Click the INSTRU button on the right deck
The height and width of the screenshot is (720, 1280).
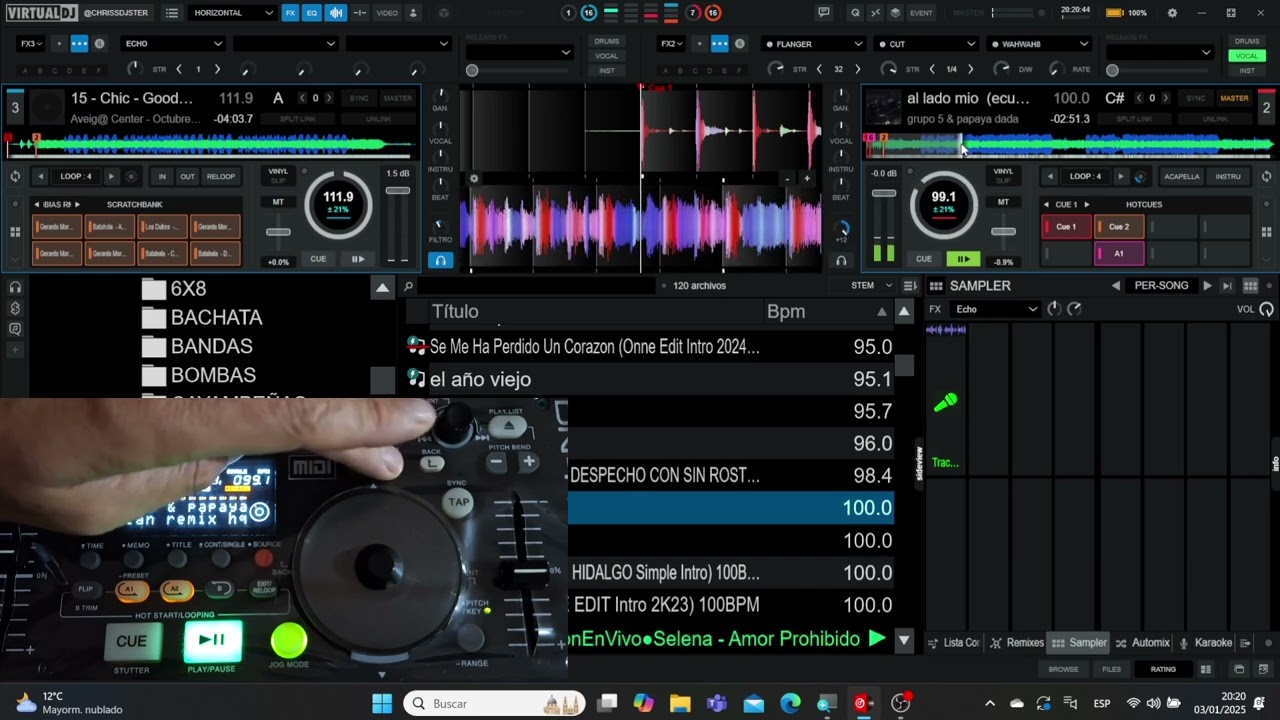1228,177
